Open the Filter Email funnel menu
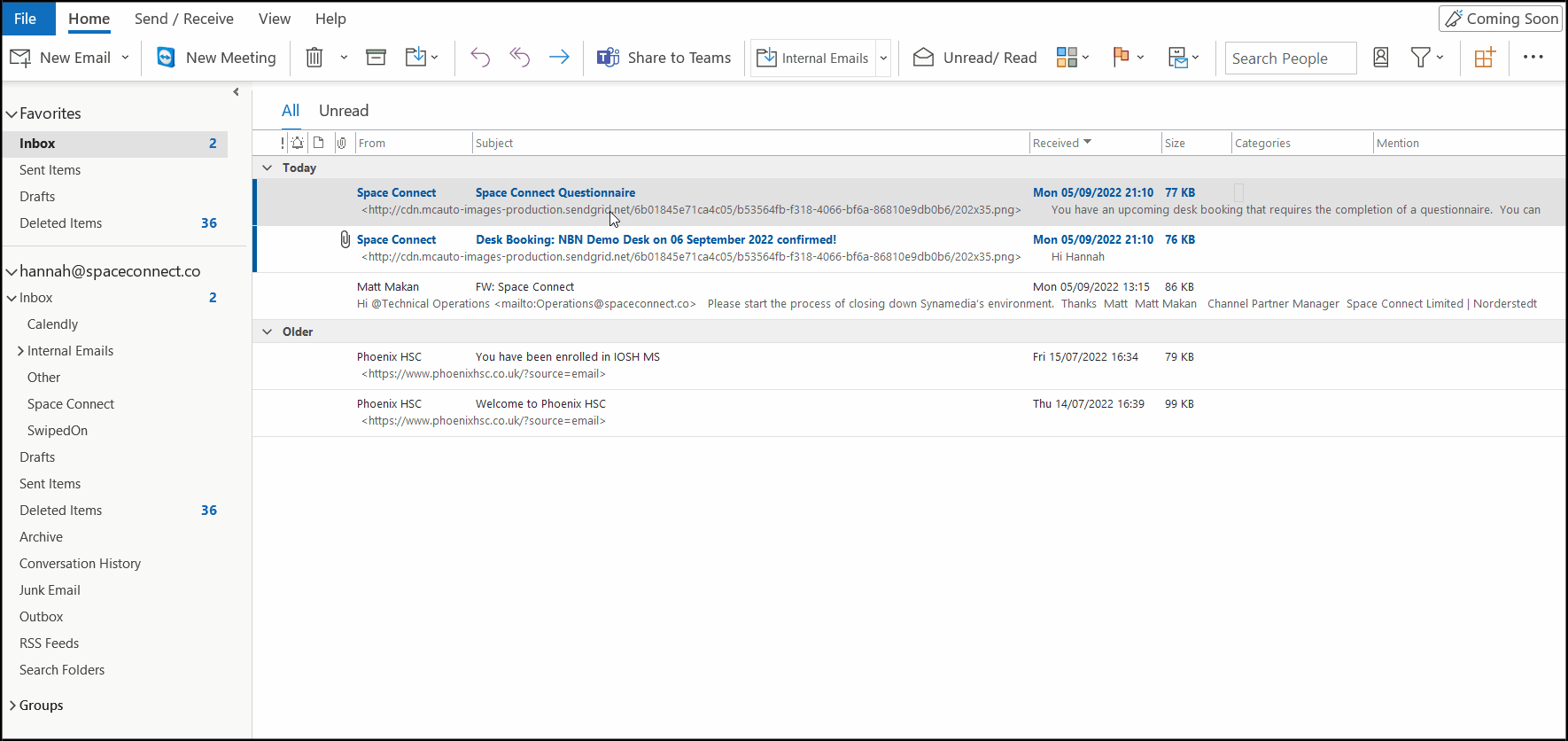Screen dimensions: 1568x741 (x=1426, y=58)
